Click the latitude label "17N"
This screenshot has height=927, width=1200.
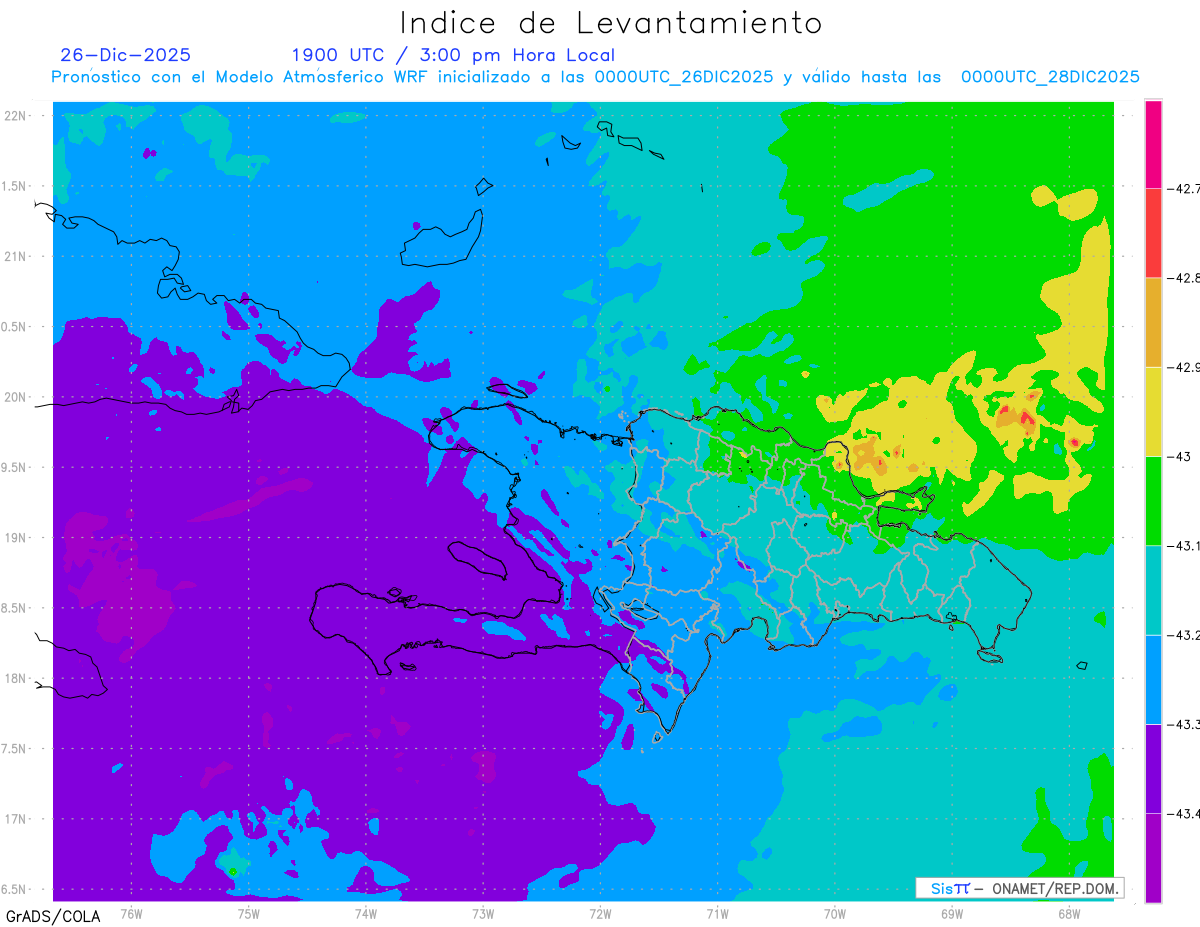pos(14,819)
